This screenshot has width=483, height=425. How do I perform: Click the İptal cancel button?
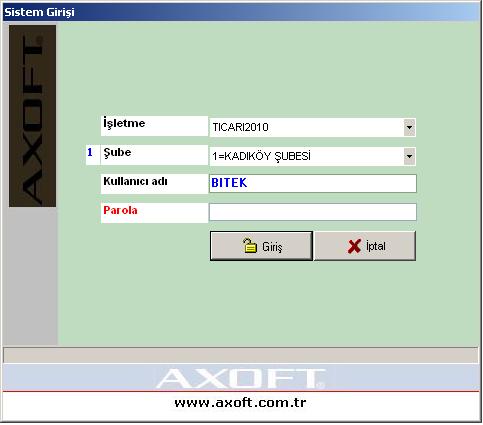click(x=365, y=246)
